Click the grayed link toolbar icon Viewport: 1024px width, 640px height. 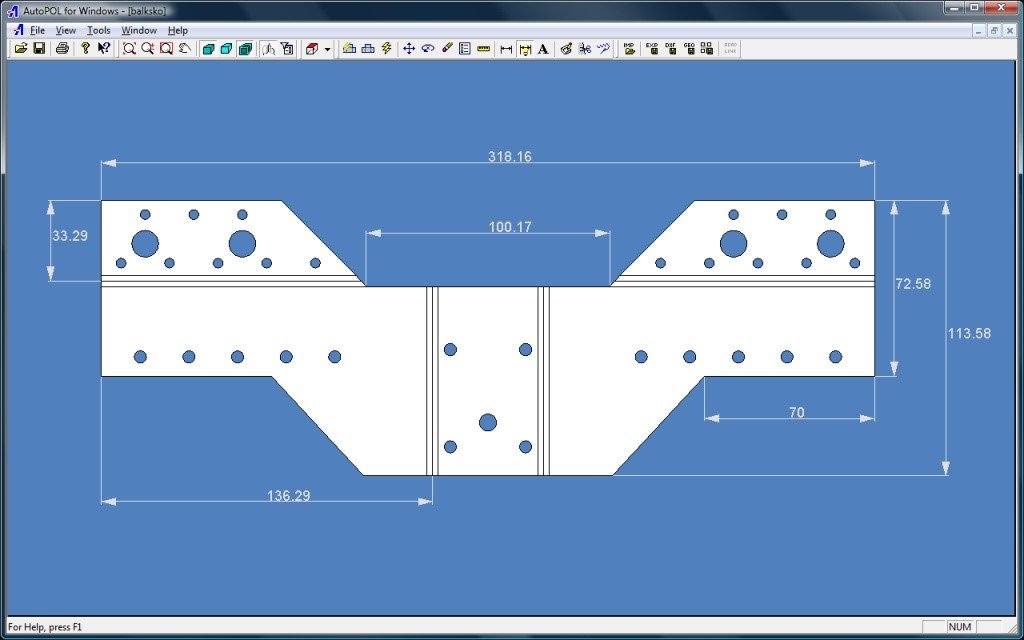pos(730,48)
